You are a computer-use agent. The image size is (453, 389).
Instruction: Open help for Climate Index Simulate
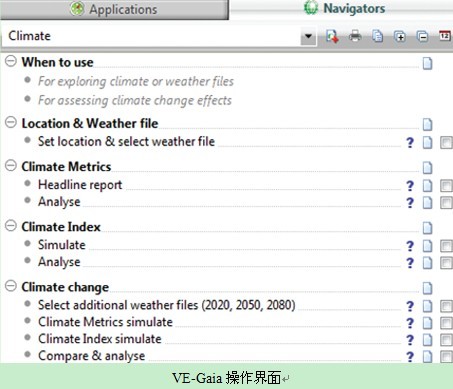coord(410,246)
